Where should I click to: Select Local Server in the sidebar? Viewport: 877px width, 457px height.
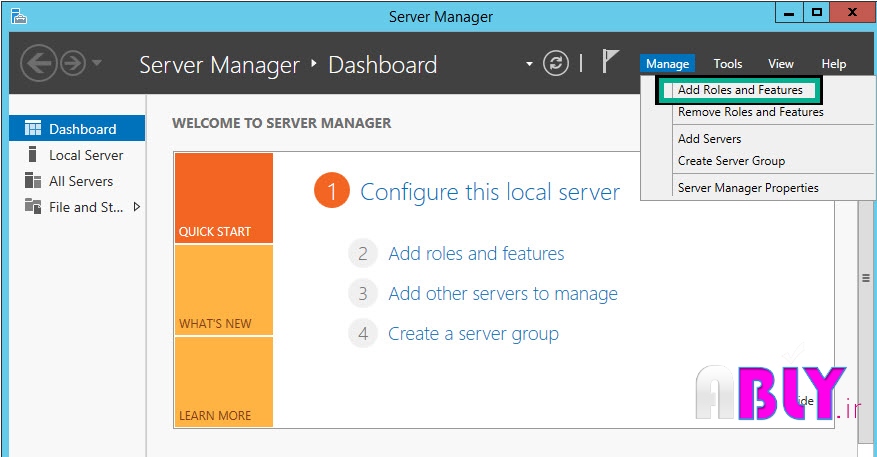click(77, 155)
